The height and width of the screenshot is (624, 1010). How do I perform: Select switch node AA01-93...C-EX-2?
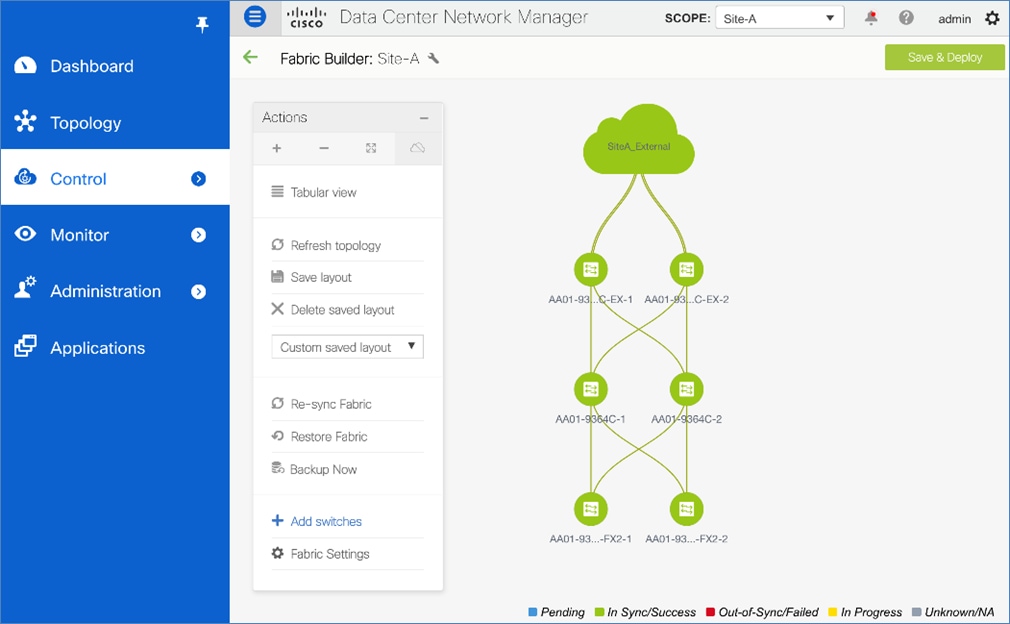[687, 270]
